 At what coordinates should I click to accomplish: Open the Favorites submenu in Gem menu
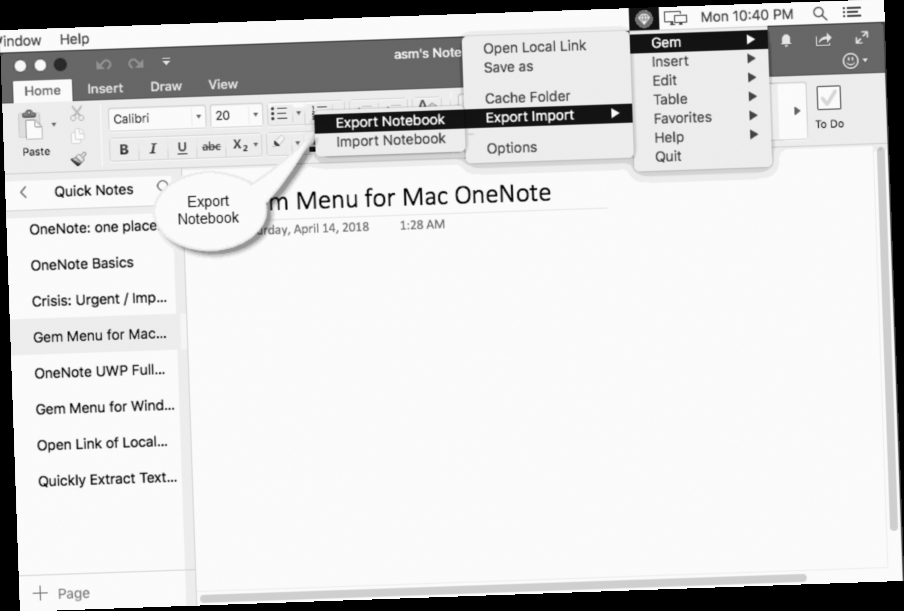pos(703,118)
